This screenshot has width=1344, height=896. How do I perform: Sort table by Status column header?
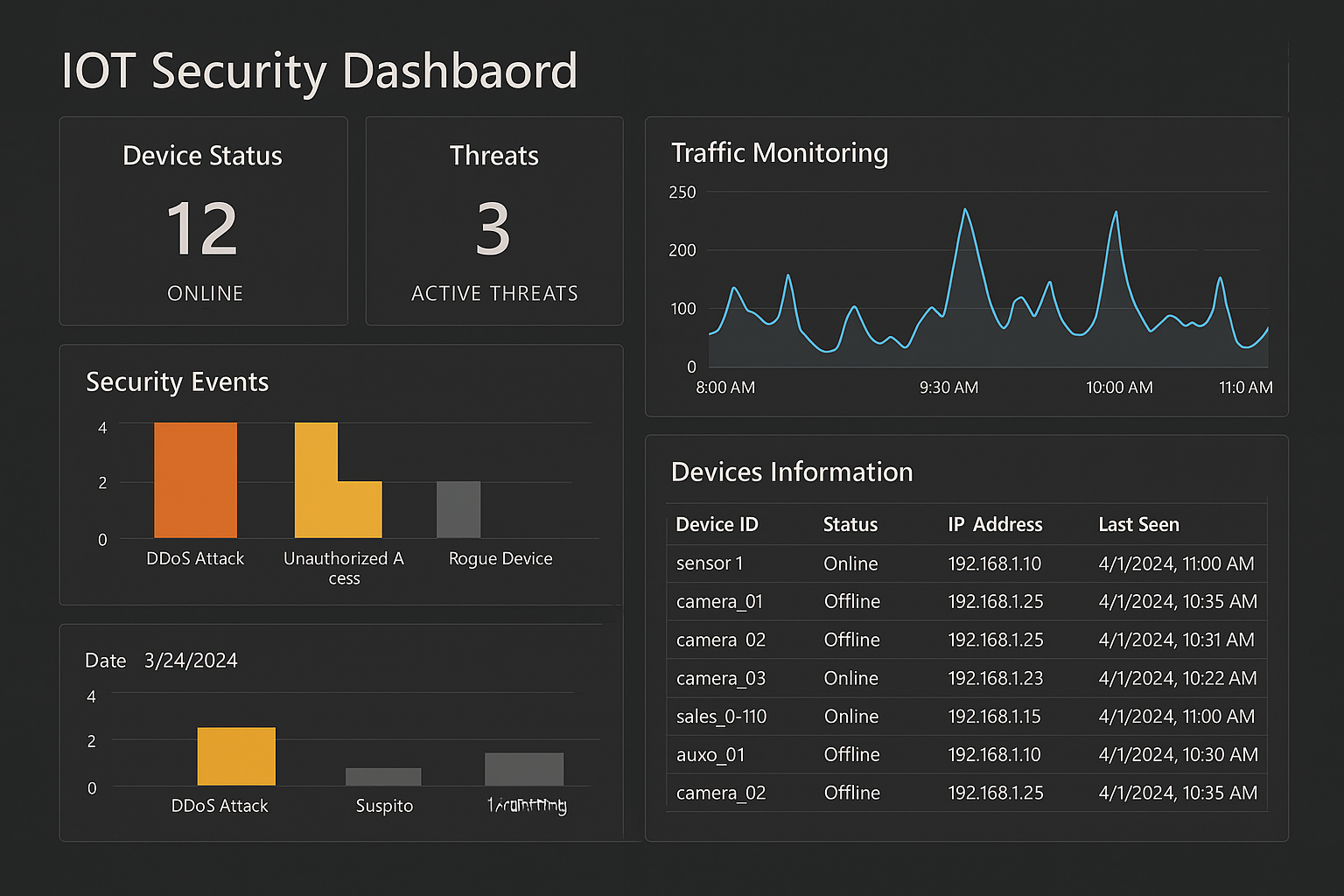click(x=850, y=524)
